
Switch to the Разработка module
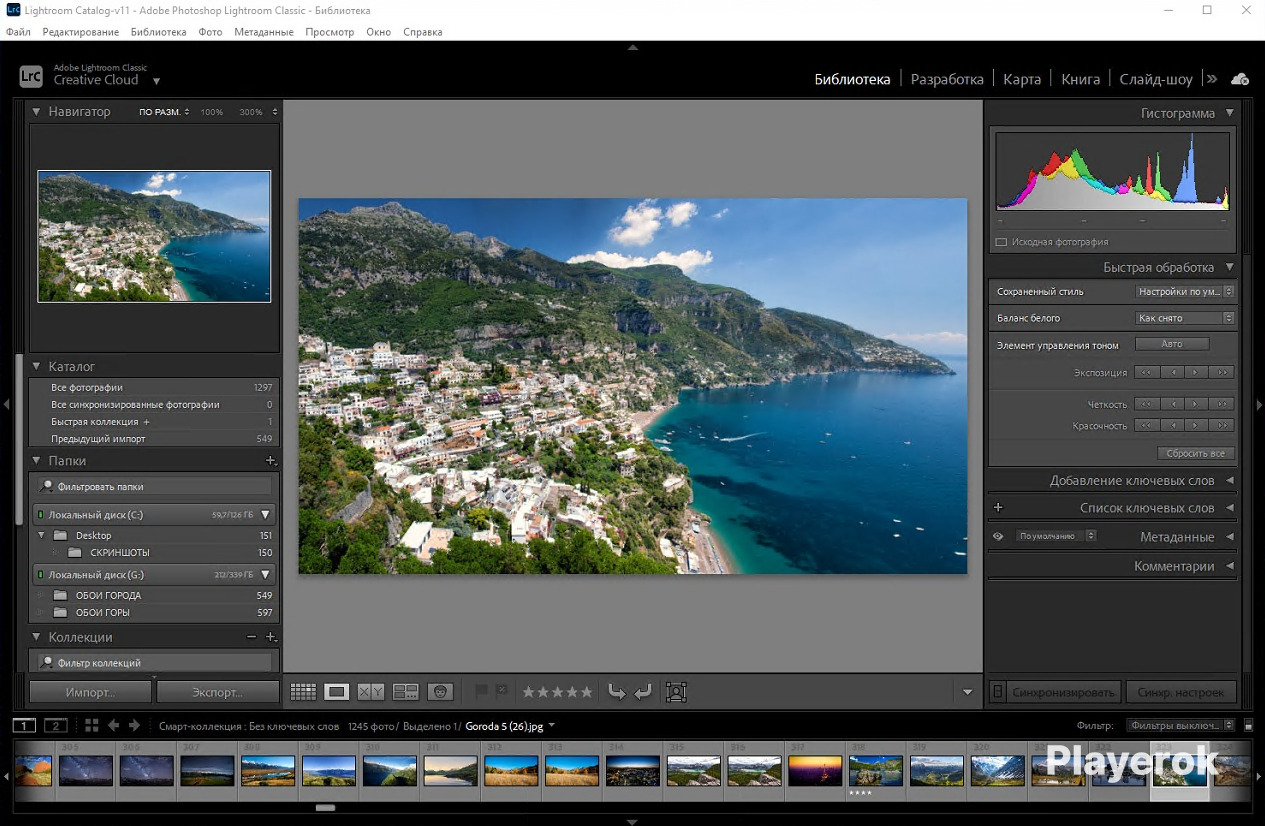coord(947,79)
